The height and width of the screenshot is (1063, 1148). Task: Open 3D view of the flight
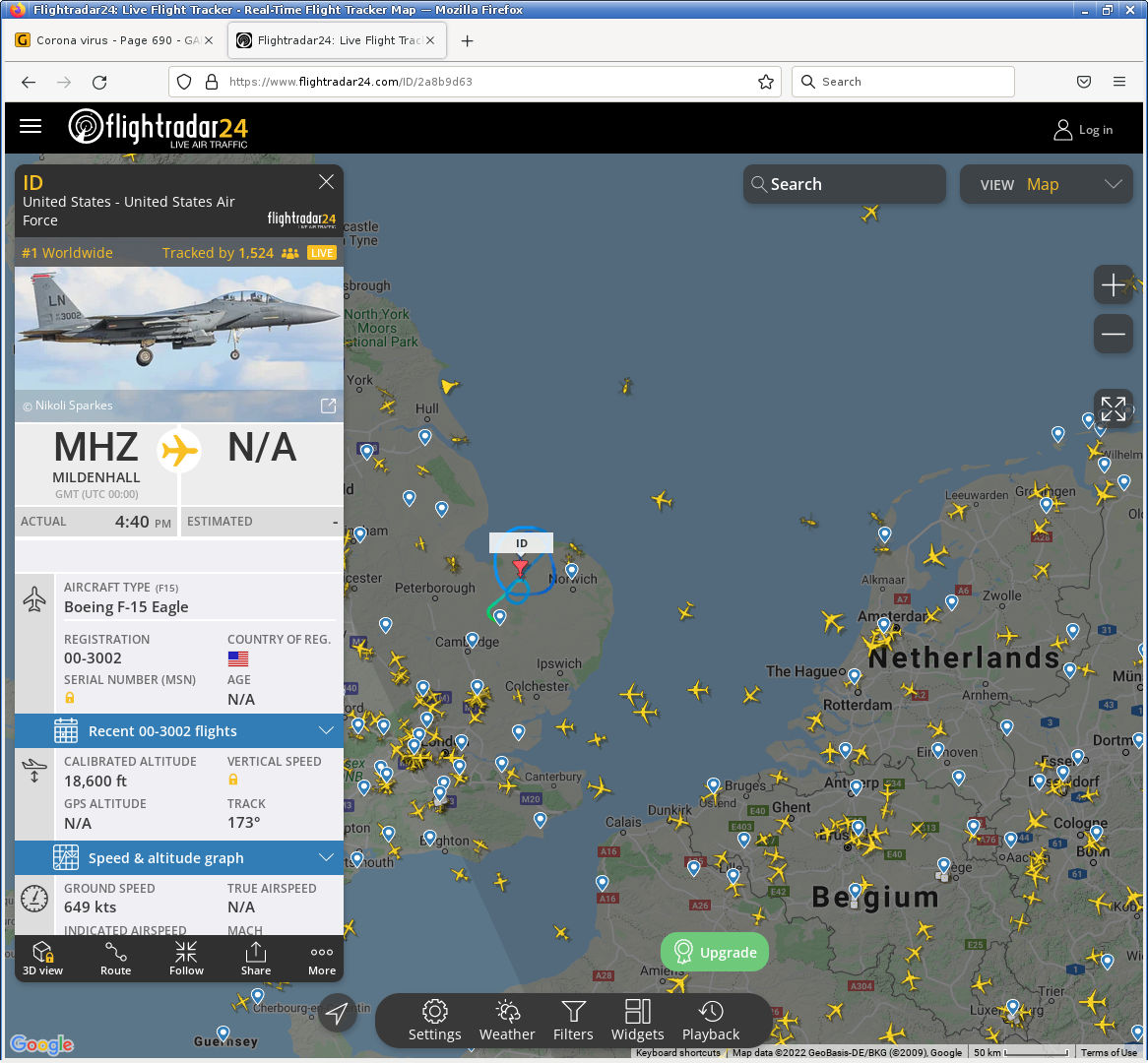click(42, 959)
